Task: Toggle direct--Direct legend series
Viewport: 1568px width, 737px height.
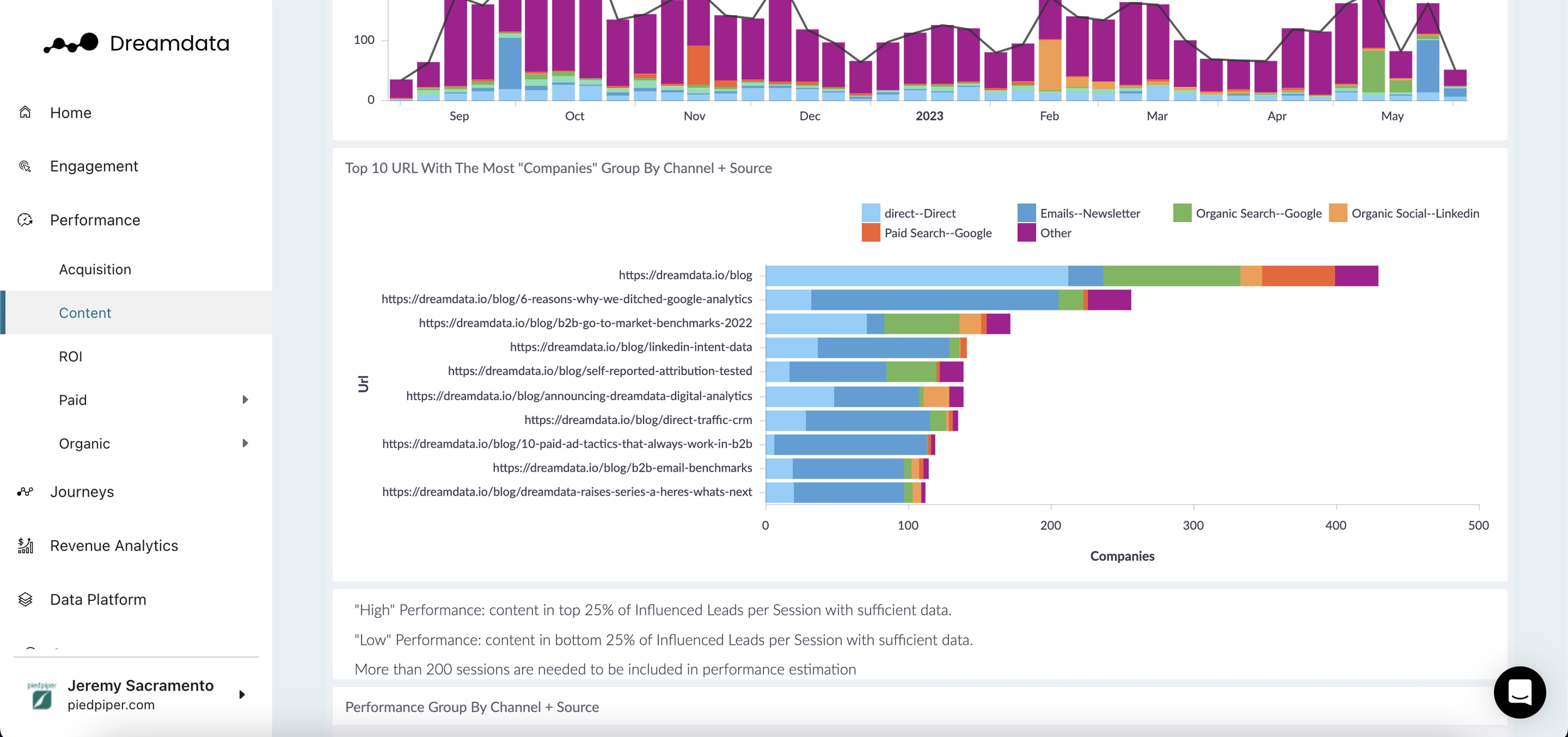Action: click(919, 213)
